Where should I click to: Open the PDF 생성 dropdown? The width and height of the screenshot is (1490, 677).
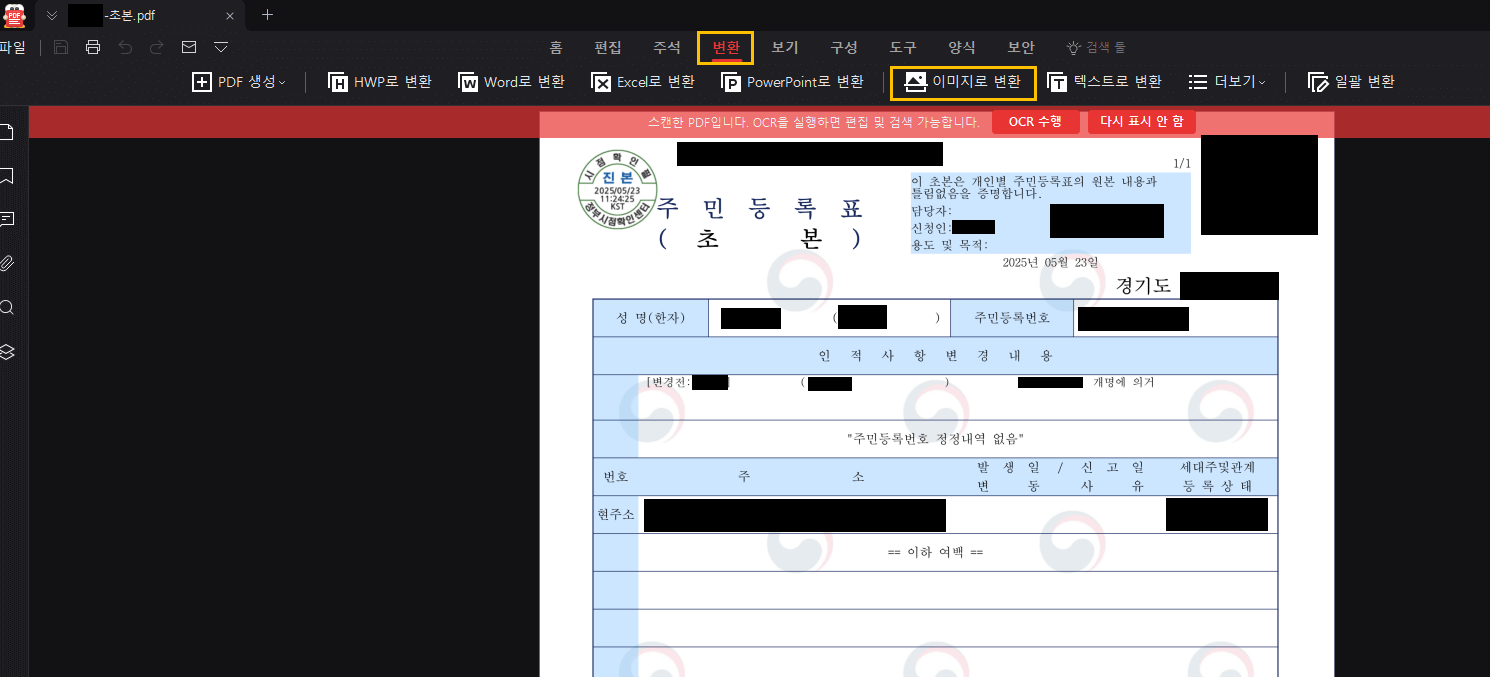pos(238,82)
